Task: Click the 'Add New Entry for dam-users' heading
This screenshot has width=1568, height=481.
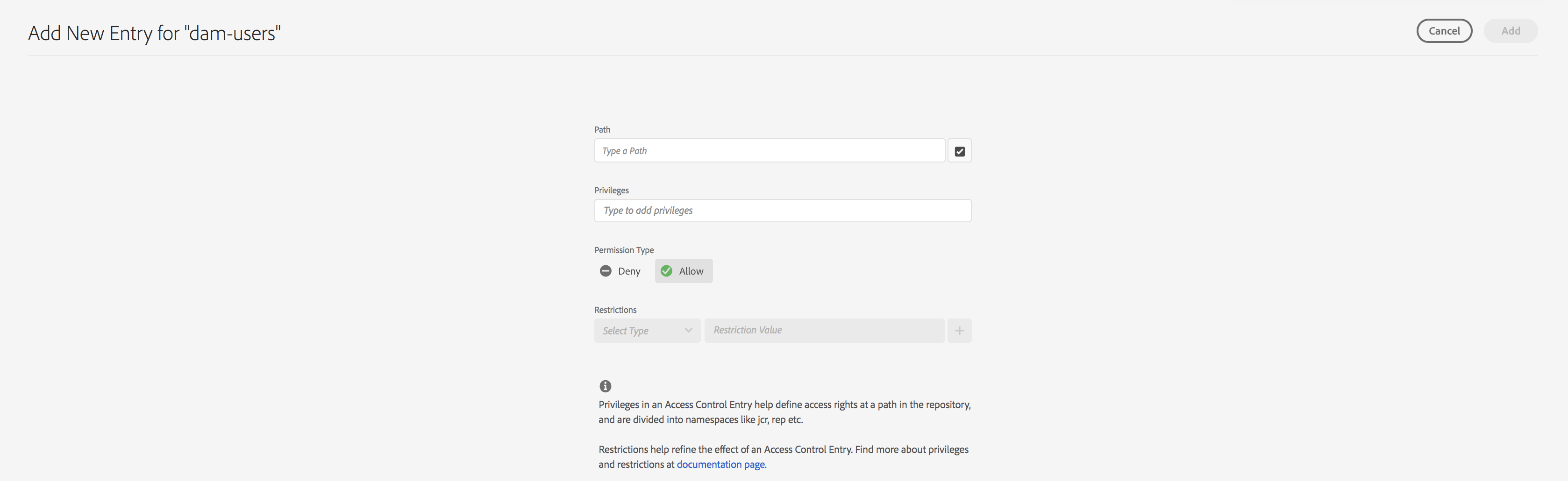Action: [x=155, y=33]
